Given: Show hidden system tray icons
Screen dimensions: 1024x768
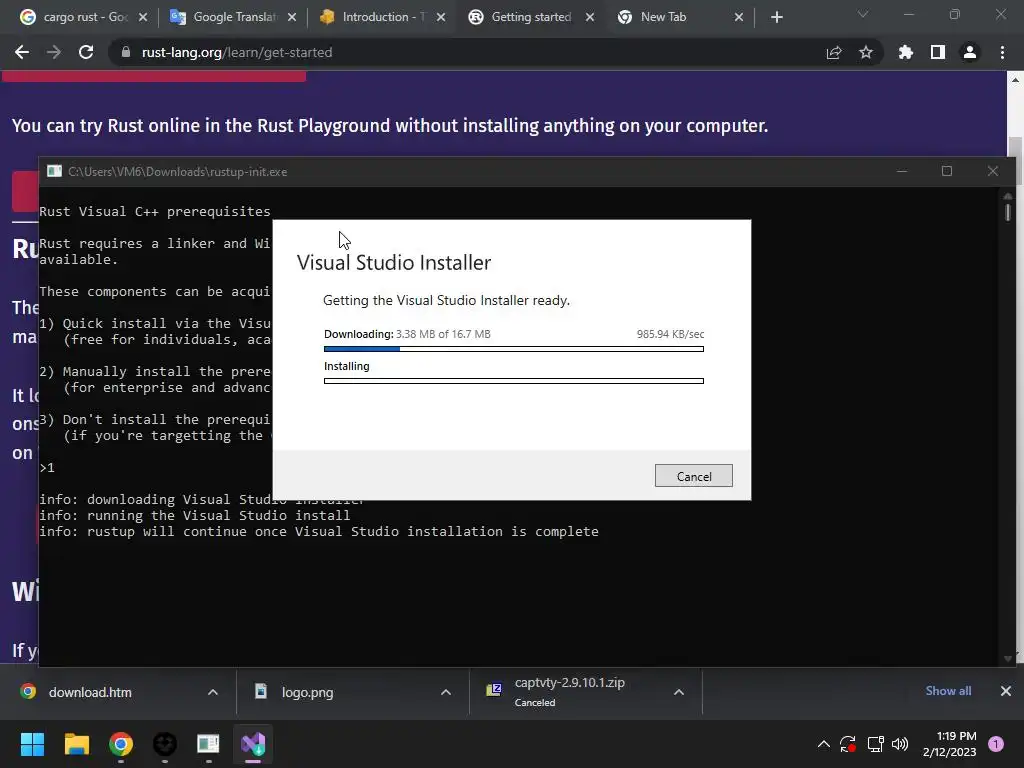Looking at the screenshot, I should (x=824, y=744).
